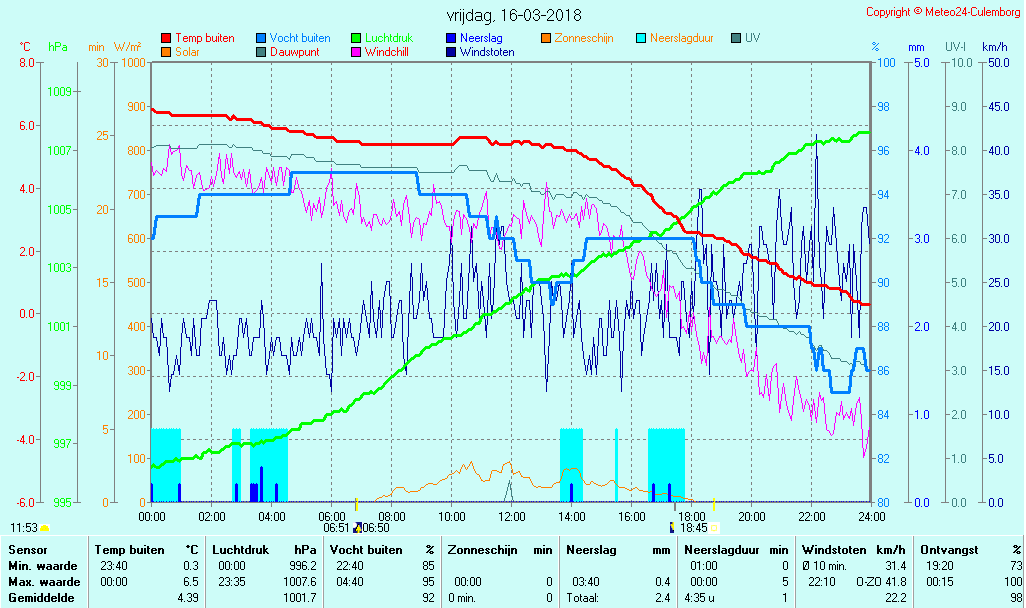Click the UV legend label
Viewport: 1026px width, 608px height.
[752, 38]
